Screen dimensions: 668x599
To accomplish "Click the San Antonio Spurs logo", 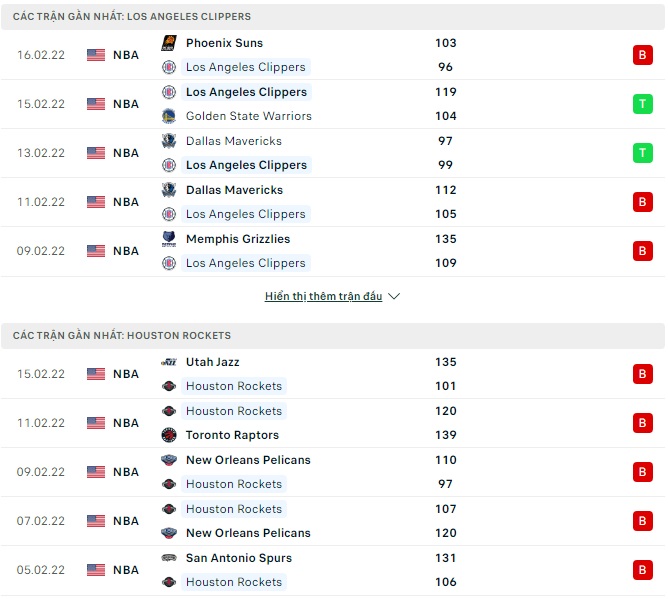I will click(168, 558).
